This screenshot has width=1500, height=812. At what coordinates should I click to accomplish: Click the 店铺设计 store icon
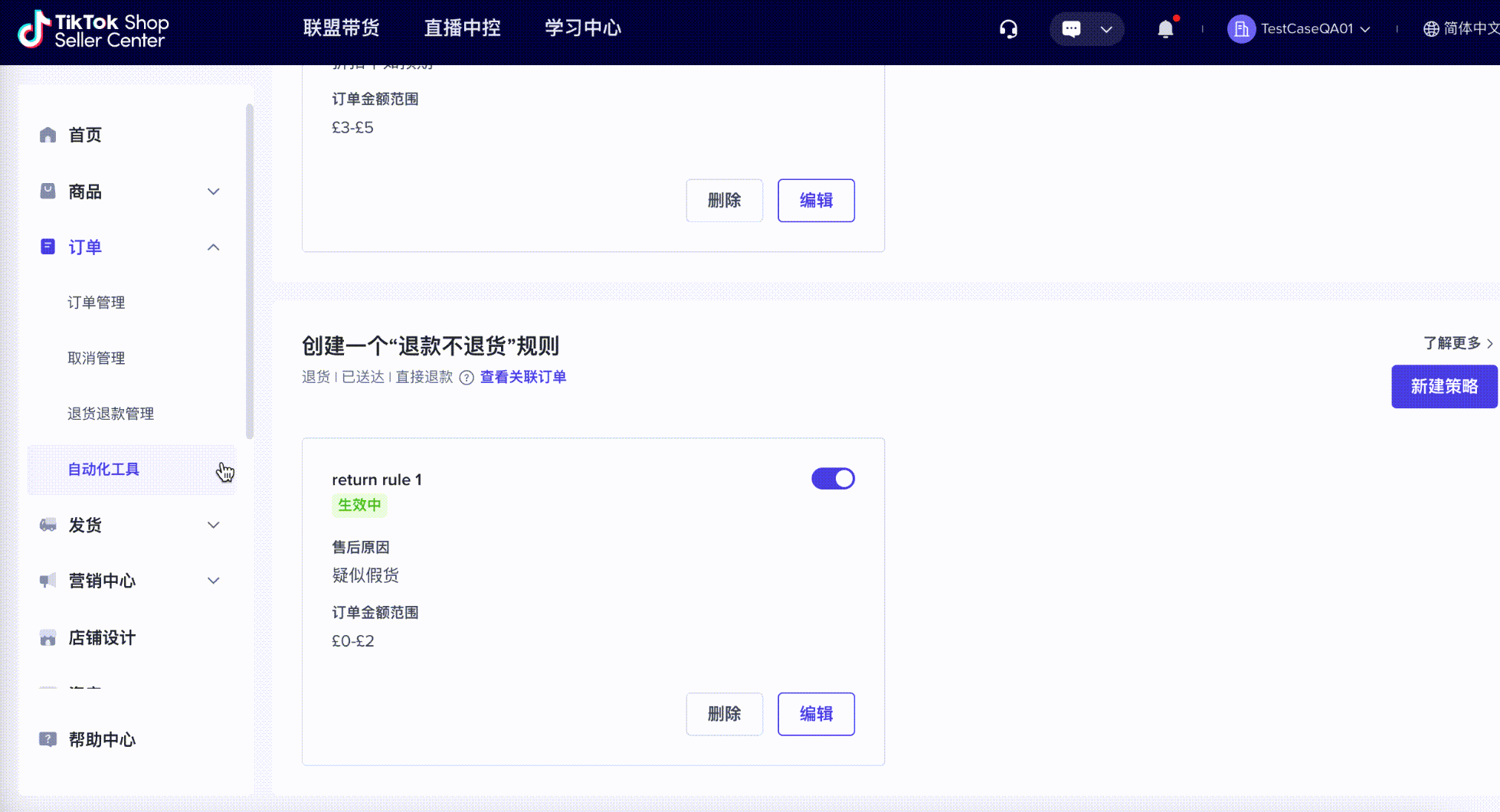tap(47, 638)
